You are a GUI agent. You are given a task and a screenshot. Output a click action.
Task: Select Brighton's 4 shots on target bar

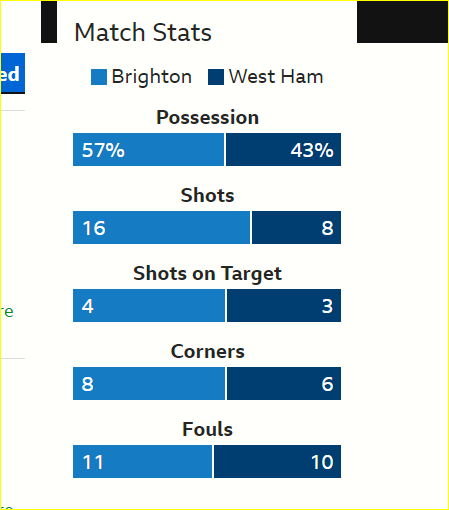[x=149, y=305]
